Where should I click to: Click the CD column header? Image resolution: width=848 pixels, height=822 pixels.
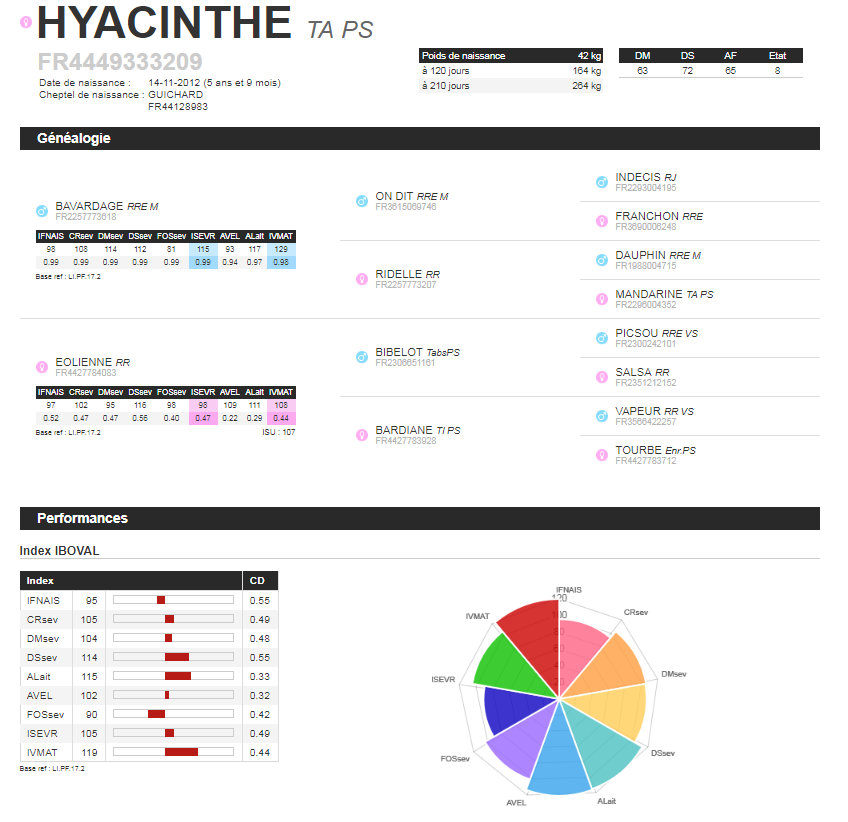[260, 580]
